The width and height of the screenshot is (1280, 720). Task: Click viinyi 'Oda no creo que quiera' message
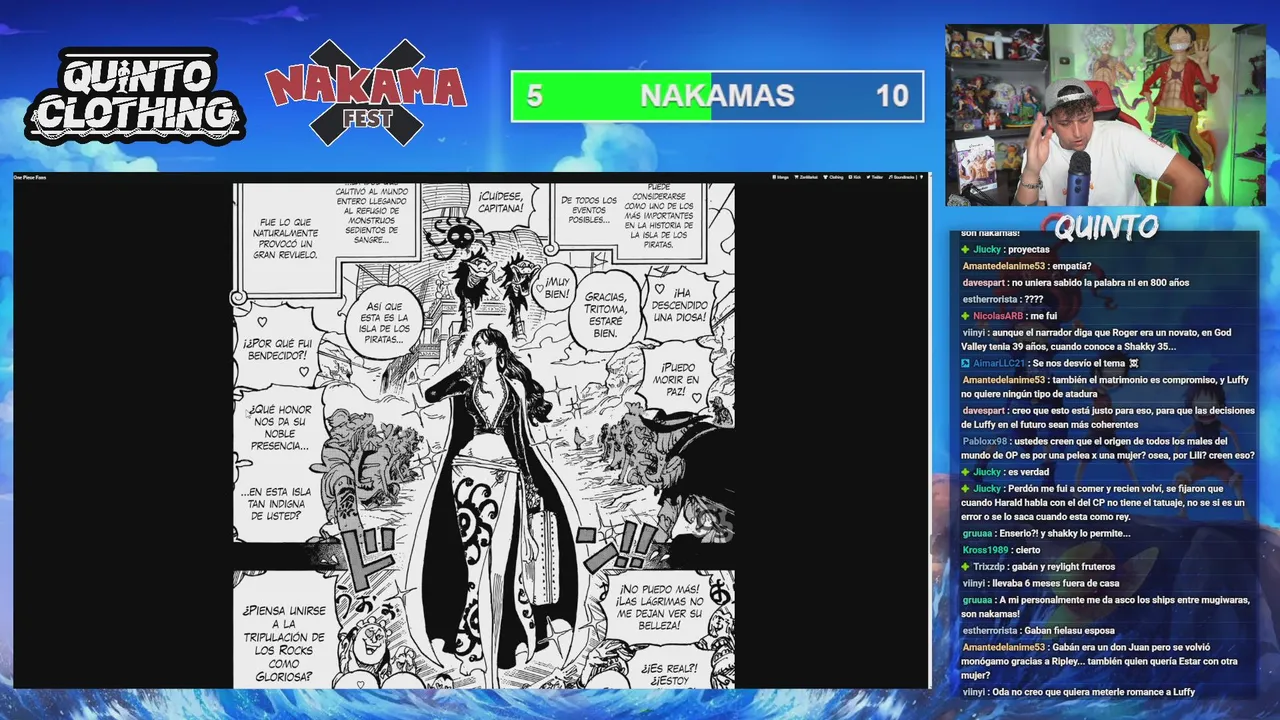tap(1078, 692)
